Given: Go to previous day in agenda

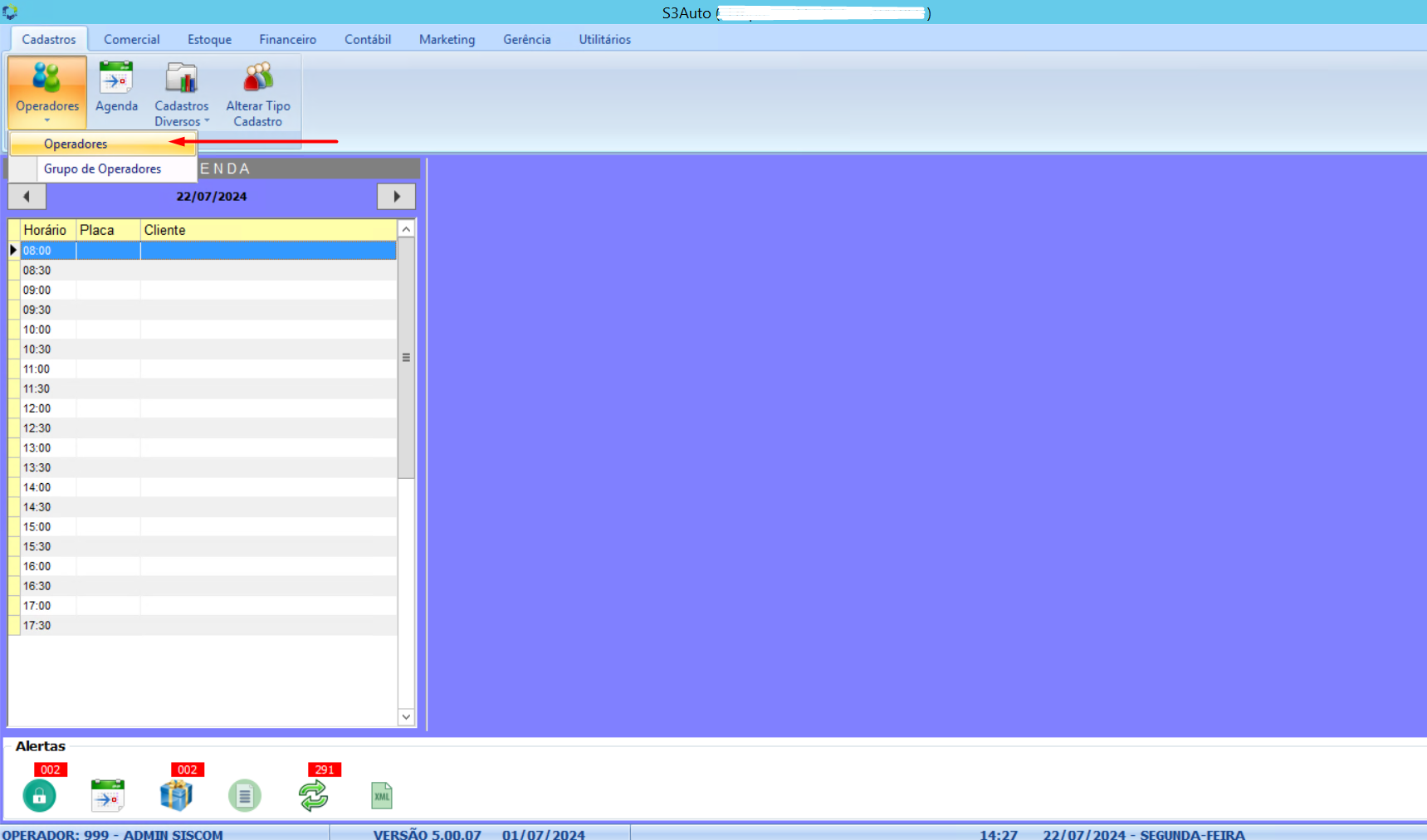Looking at the screenshot, I should 27,197.
